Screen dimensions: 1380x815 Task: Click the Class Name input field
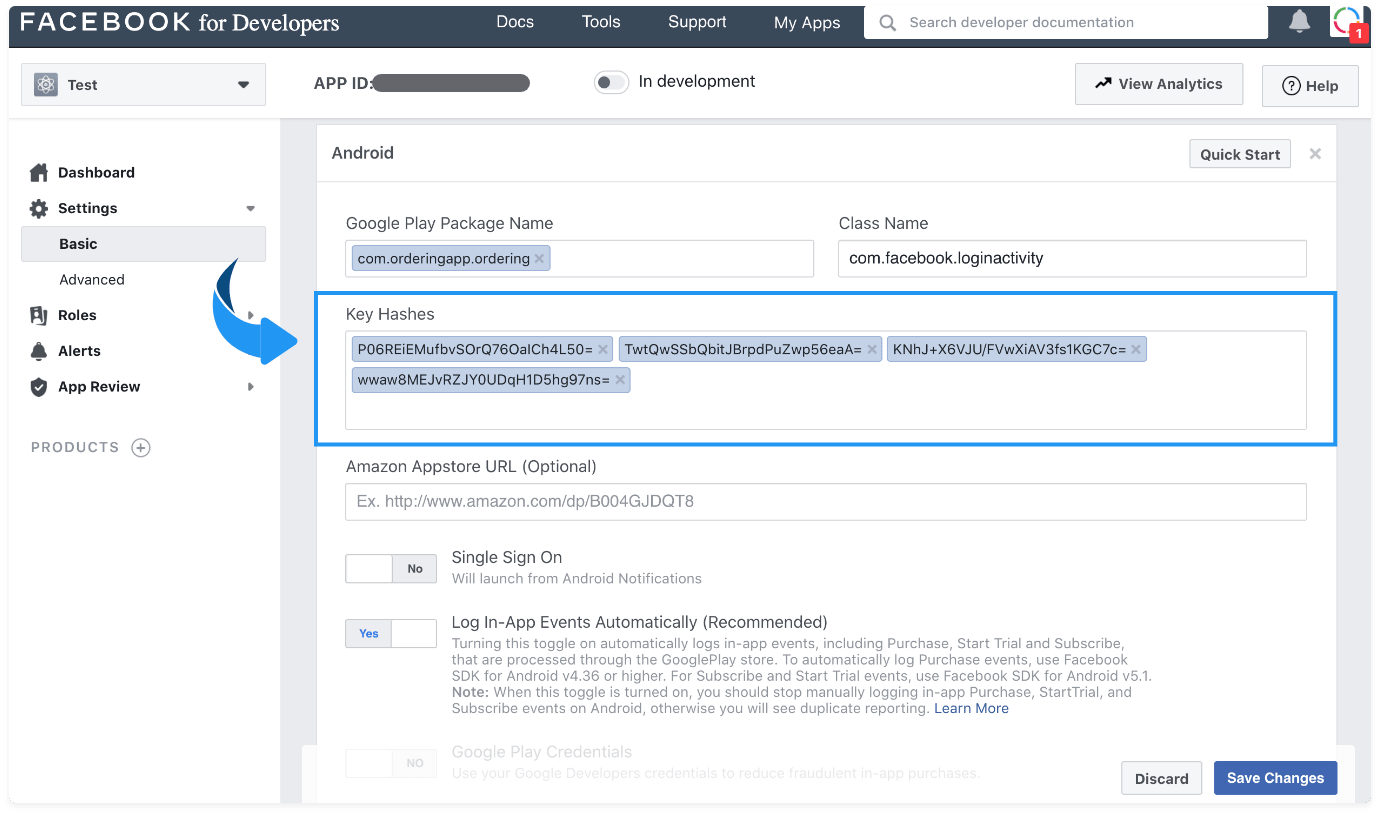point(1072,258)
